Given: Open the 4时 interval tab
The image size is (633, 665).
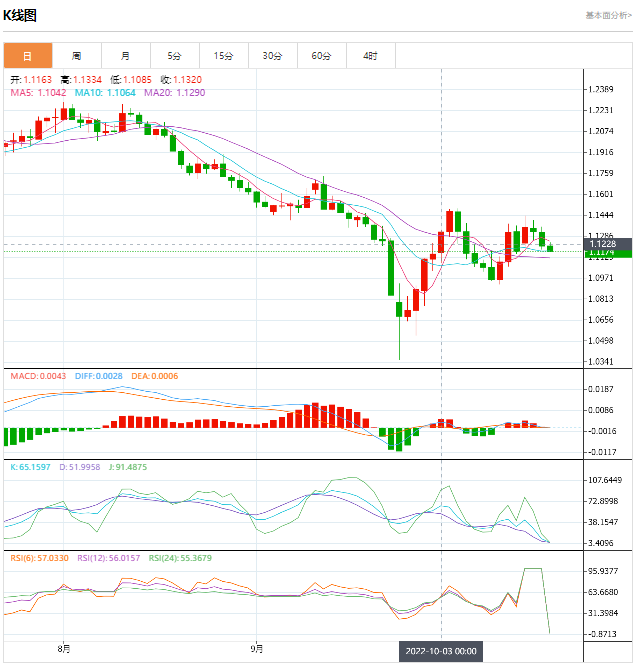Looking at the screenshot, I should click(x=371, y=56).
